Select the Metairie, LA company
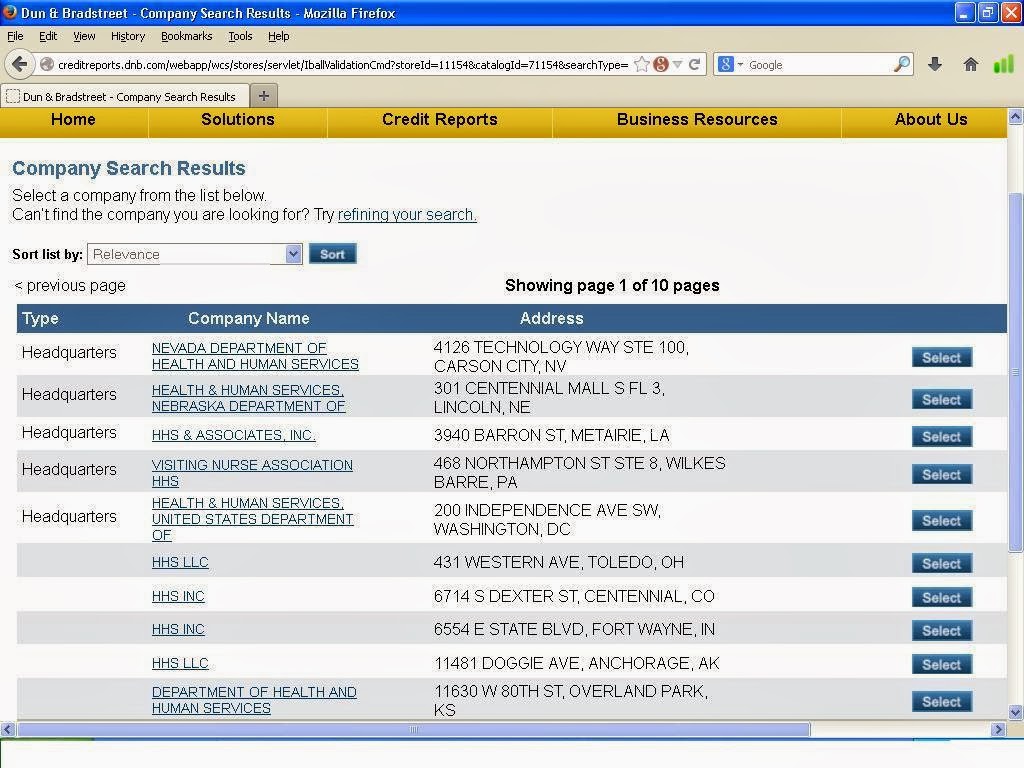The width and height of the screenshot is (1024, 768). pos(942,436)
